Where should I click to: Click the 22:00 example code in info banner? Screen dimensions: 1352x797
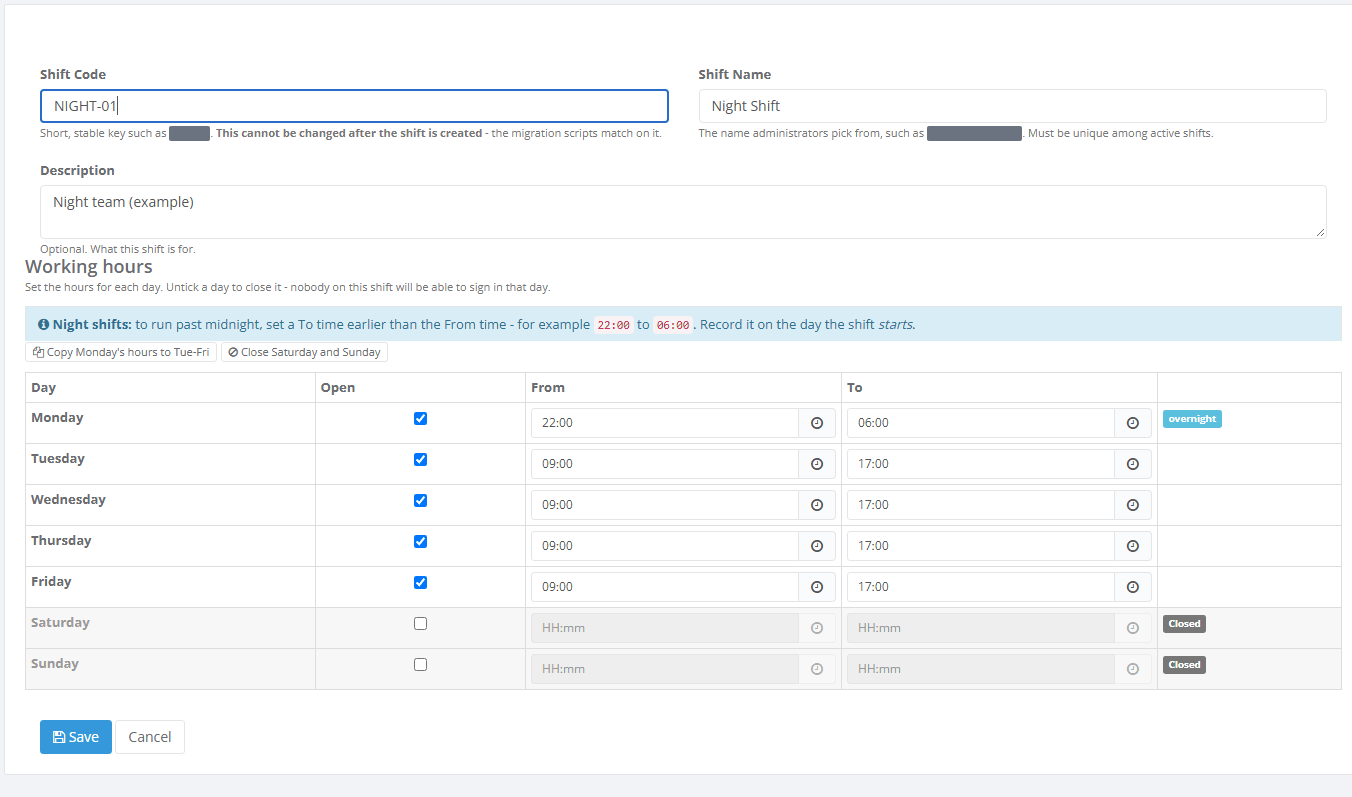click(x=613, y=325)
